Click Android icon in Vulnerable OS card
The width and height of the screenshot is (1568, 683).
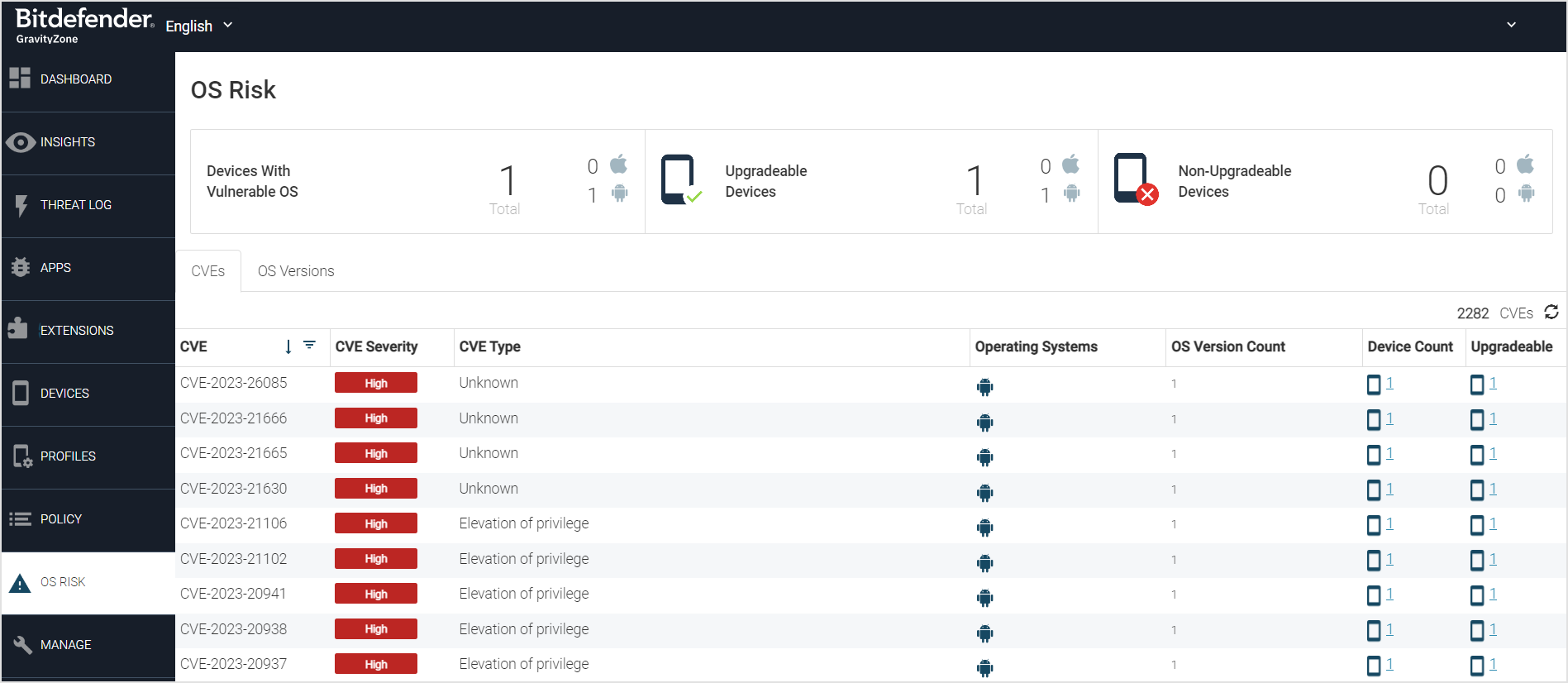point(620,193)
